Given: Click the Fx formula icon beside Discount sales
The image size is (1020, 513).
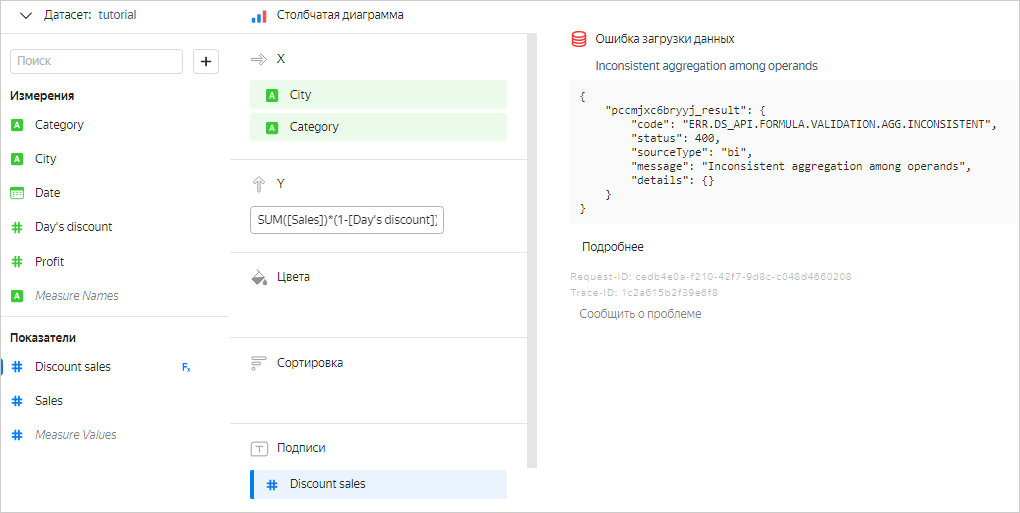Looking at the screenshot, I should point(186,367).
